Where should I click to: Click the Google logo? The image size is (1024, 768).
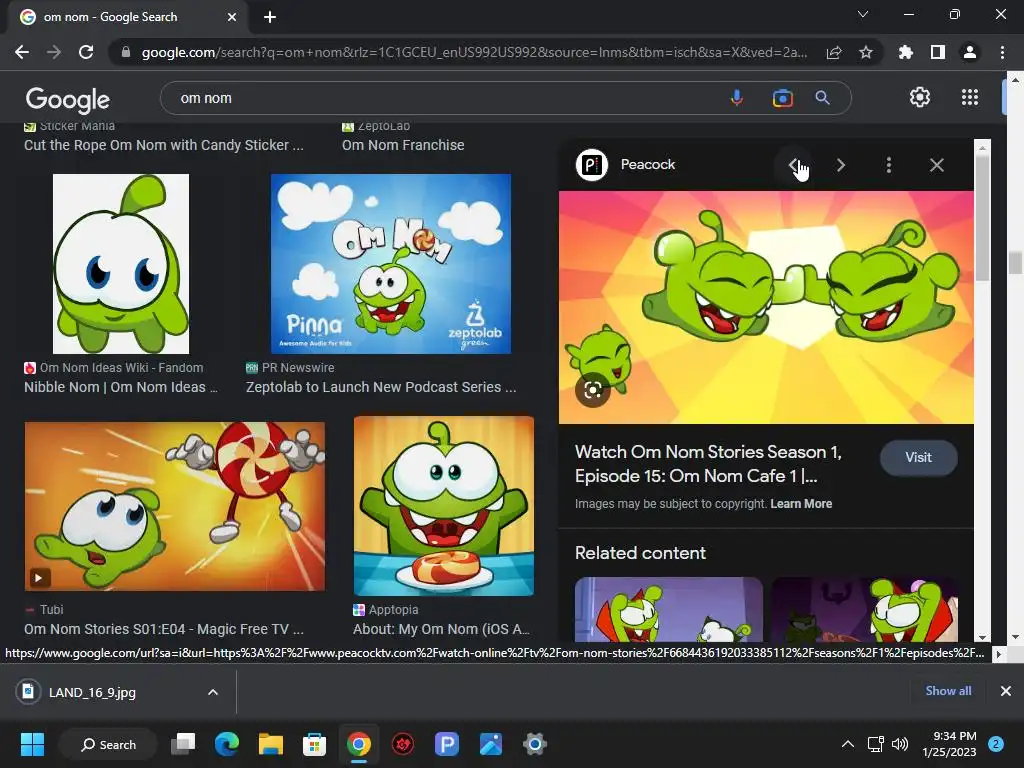tap(68, 99)
